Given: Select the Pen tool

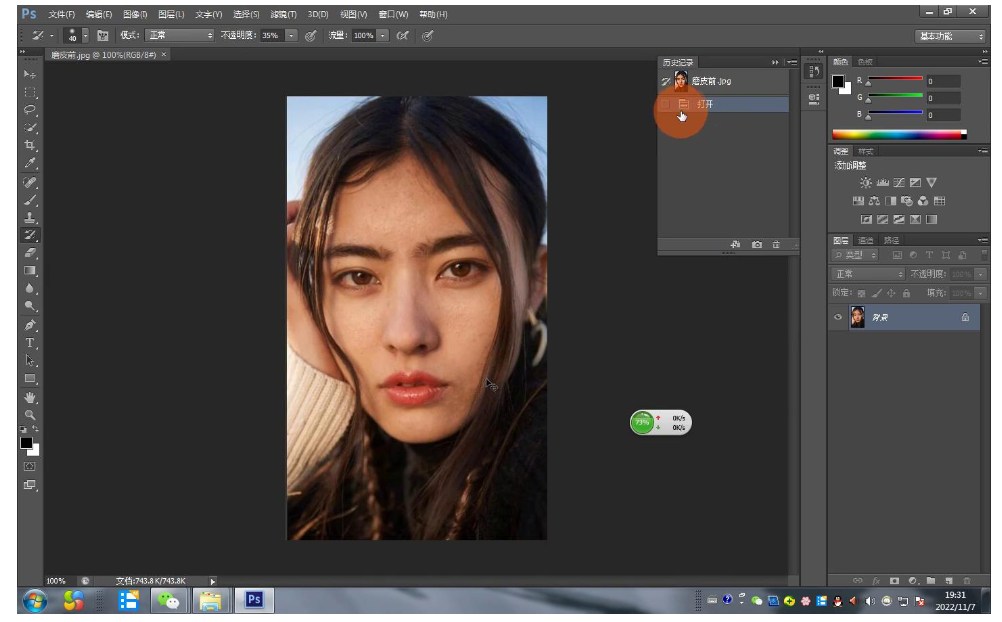Looking at the screenshot, I should tap(29, 325).
